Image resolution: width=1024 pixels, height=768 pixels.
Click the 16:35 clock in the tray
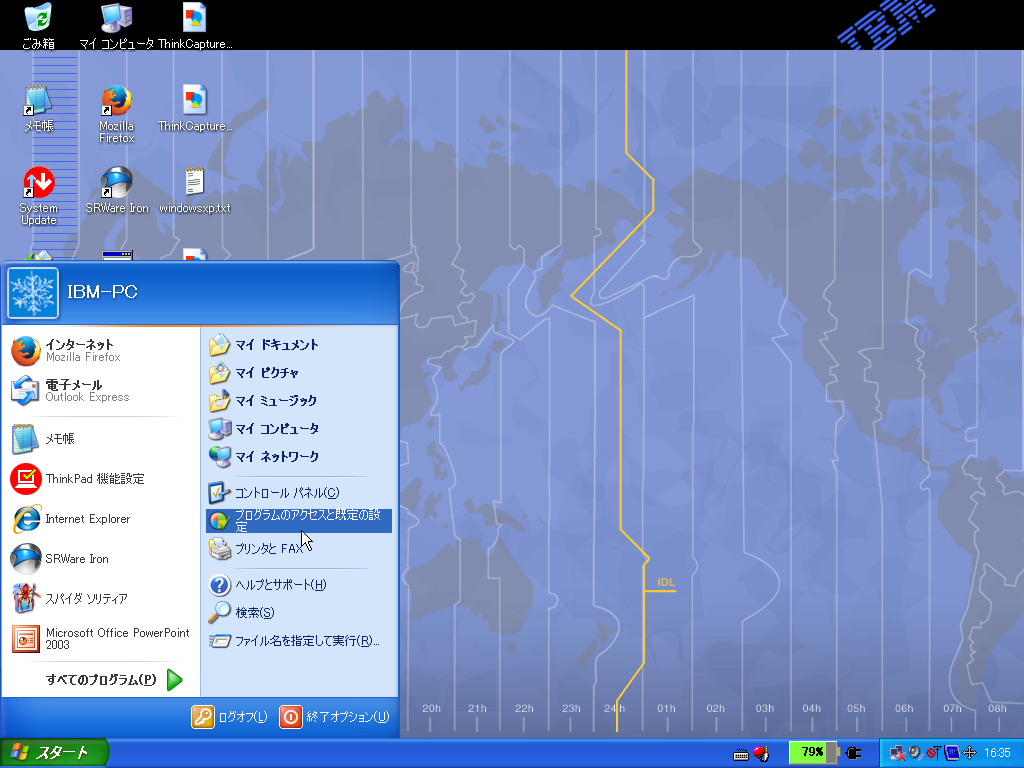[x=997, y=753]
